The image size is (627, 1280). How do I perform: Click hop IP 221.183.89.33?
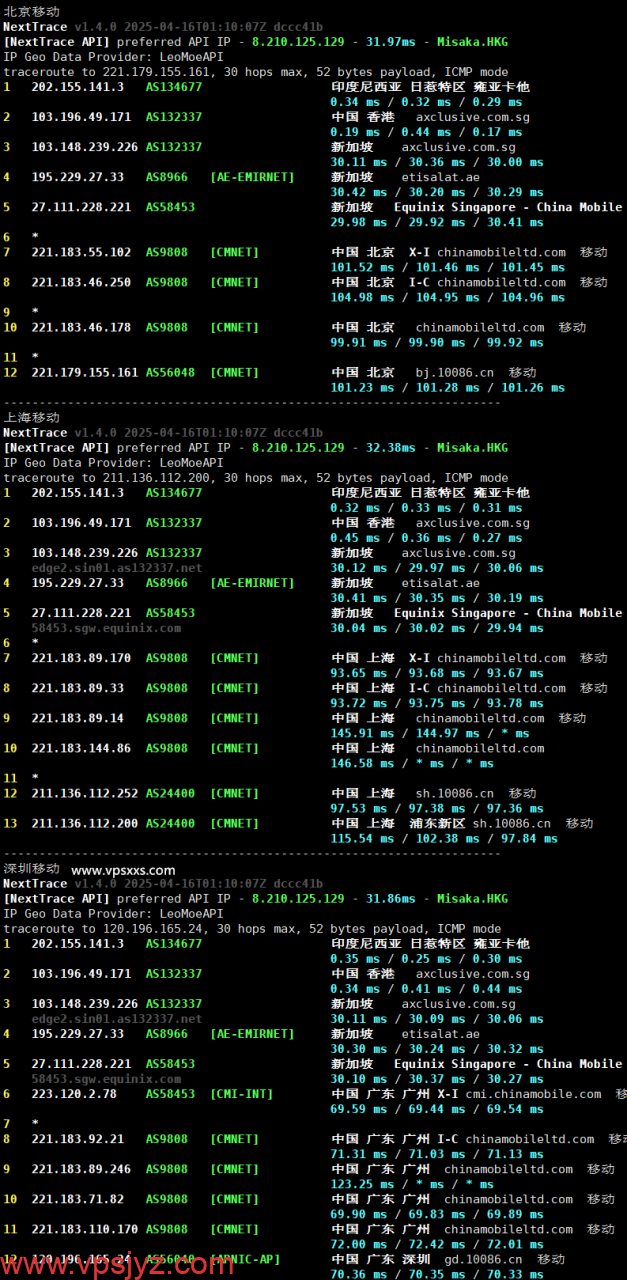[x=78, y=688]
